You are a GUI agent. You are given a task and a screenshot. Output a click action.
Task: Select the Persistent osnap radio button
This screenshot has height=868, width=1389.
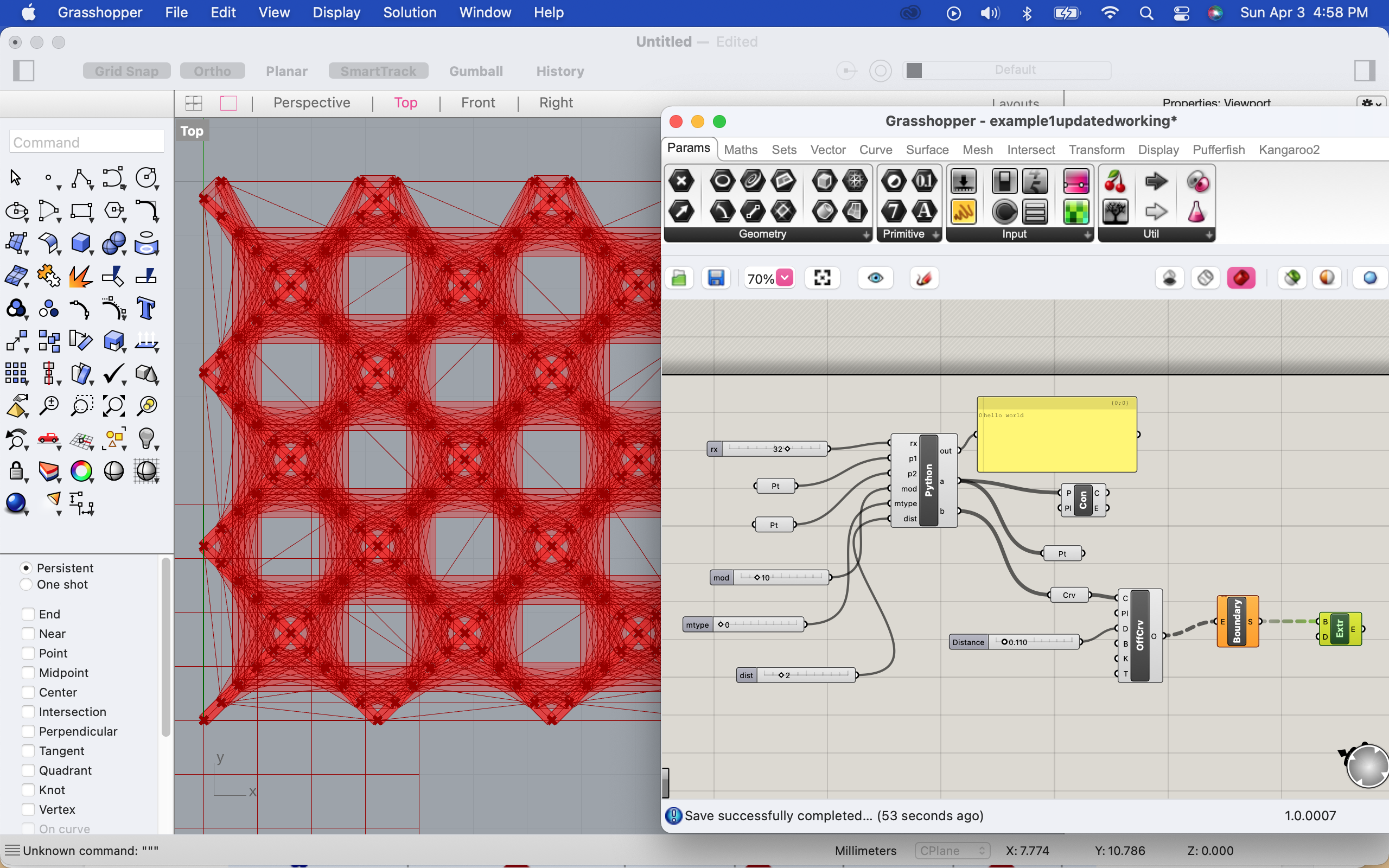tap(26, 568)
